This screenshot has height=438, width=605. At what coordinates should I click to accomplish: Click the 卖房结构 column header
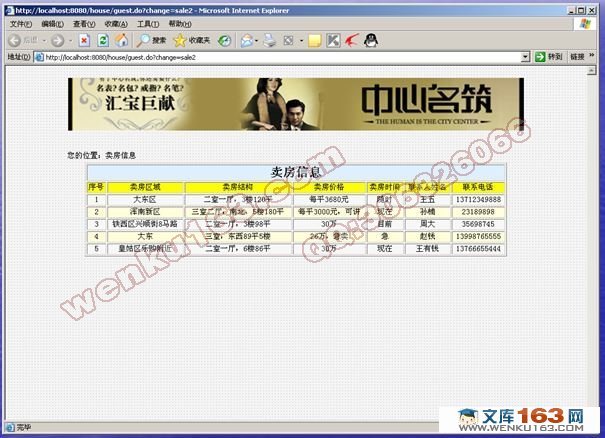238,187
